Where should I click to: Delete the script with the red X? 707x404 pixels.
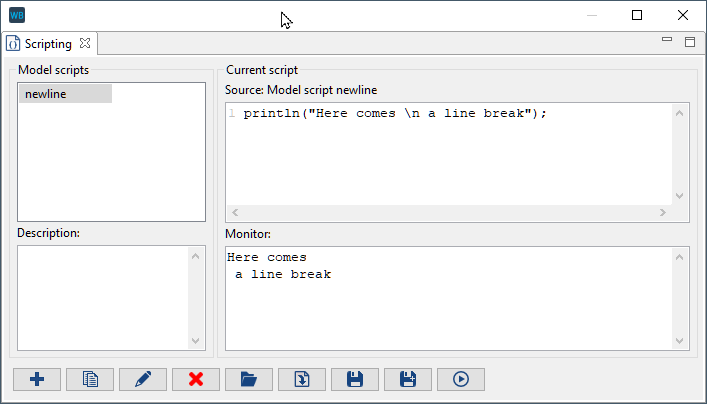(196, 379)
